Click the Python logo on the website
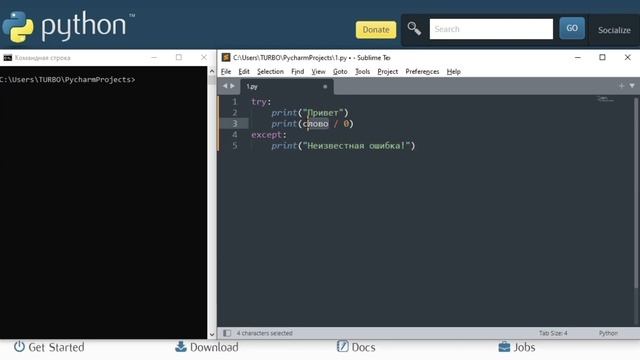 (68, 26)
